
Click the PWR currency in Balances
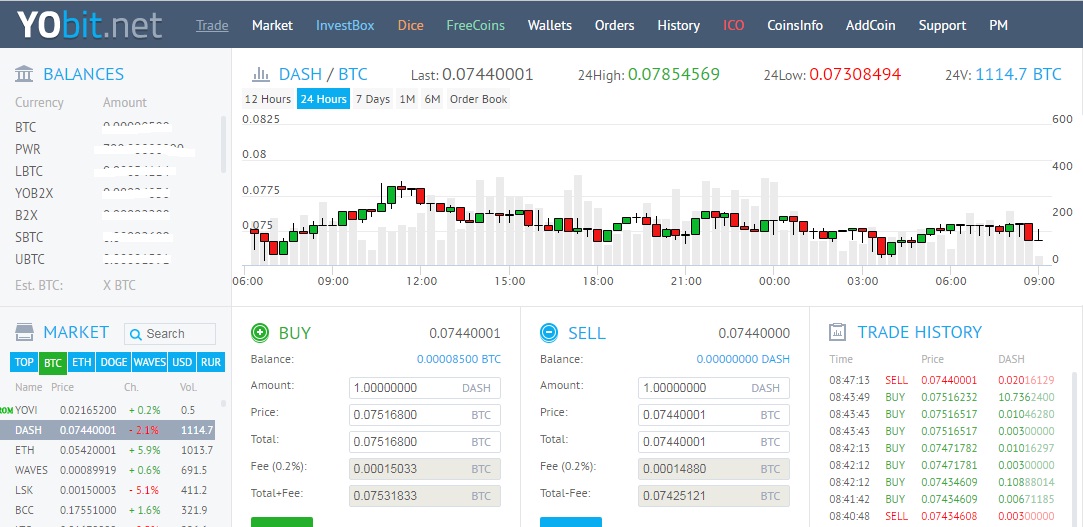(x=28, y=149)
